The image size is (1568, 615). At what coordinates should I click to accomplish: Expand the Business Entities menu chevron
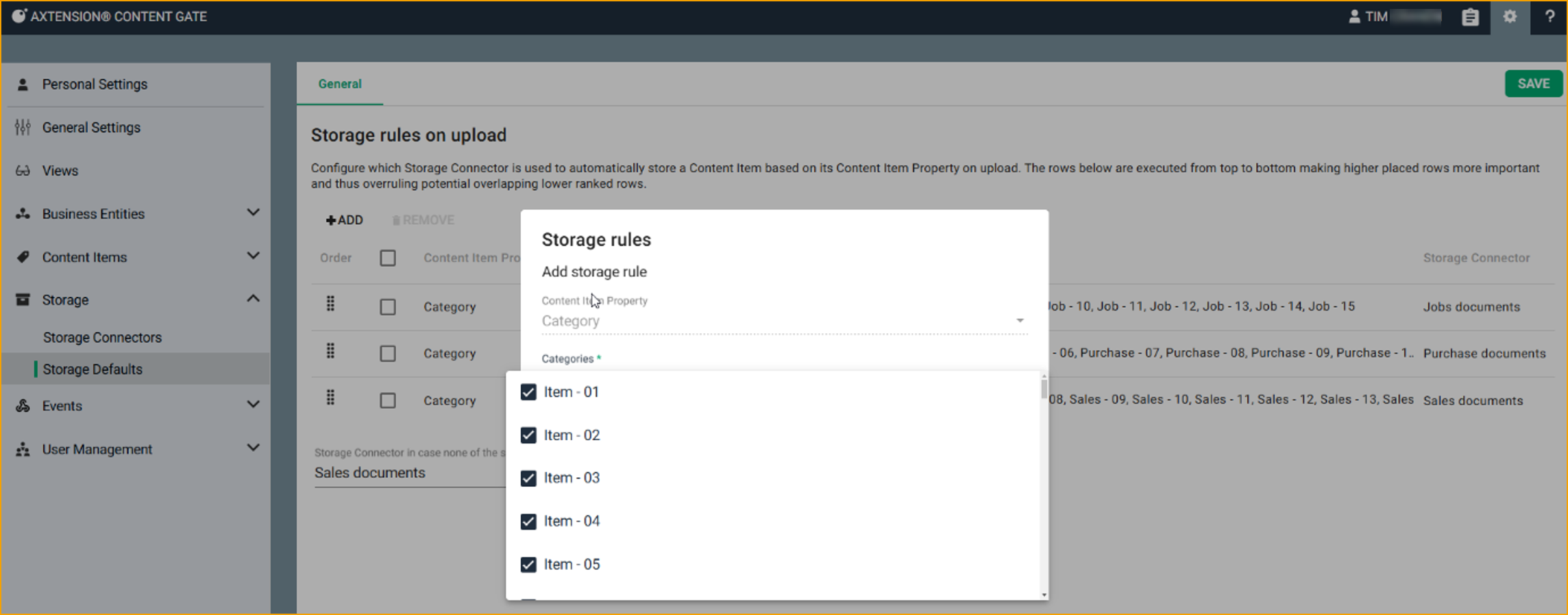253,213
